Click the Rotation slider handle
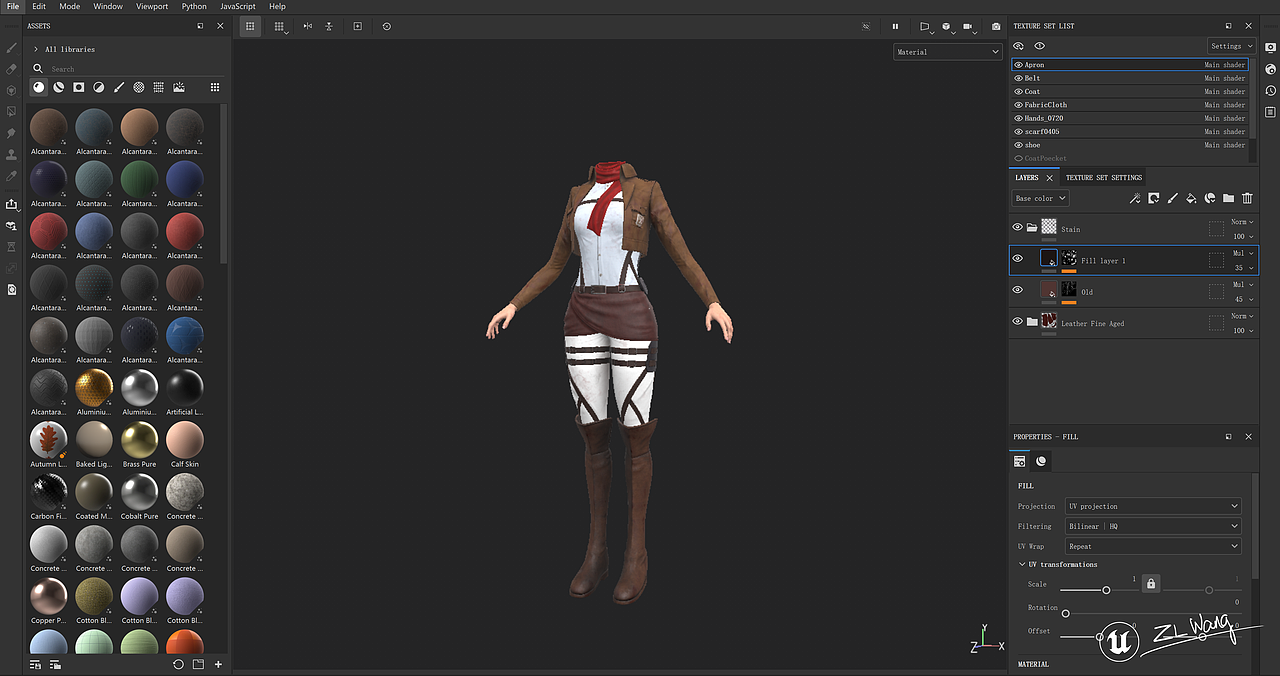The height and width of the screenshot is (676, 1280). pyautogui.click(x=1065, y=613)
